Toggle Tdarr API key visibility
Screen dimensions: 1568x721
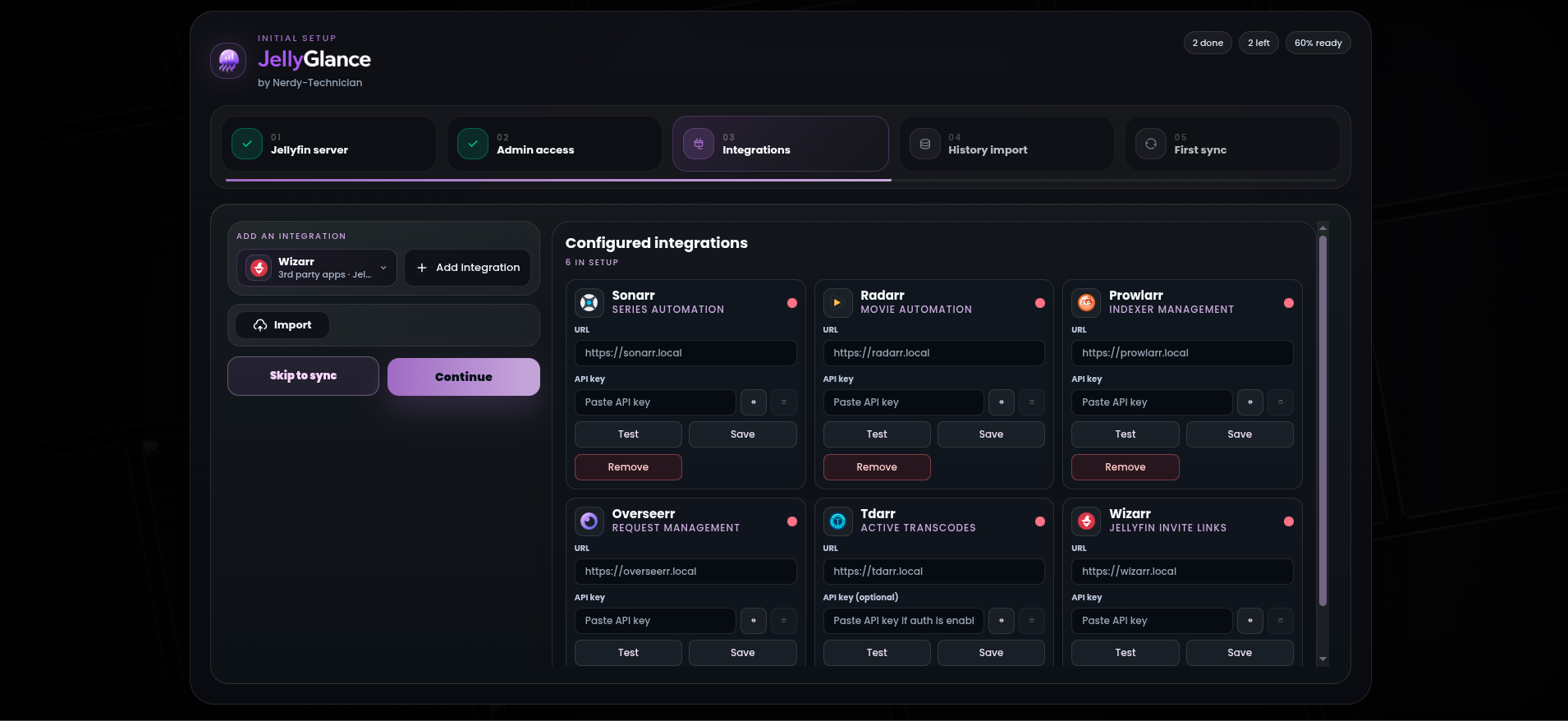pos(1002,621)
